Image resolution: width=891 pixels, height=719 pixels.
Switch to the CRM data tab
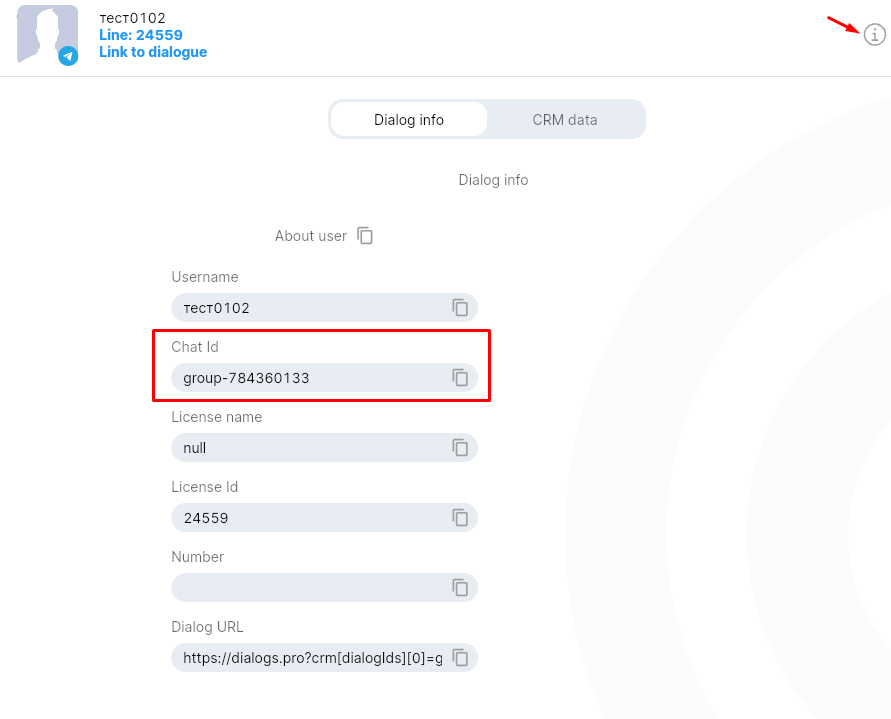point(565,120)
